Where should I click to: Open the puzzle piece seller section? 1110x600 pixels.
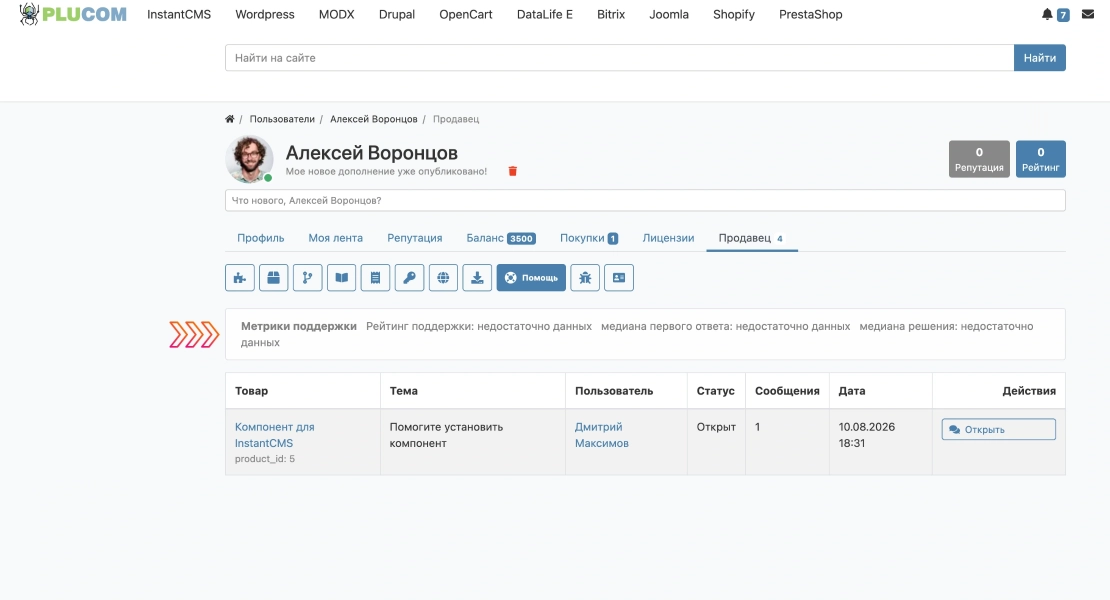tap(240, 277)
